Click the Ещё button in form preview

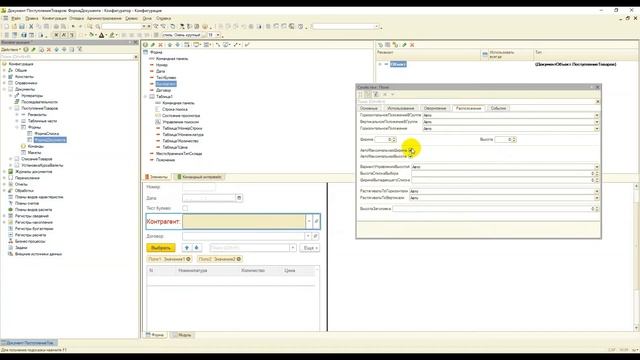(x=309, y=248)
